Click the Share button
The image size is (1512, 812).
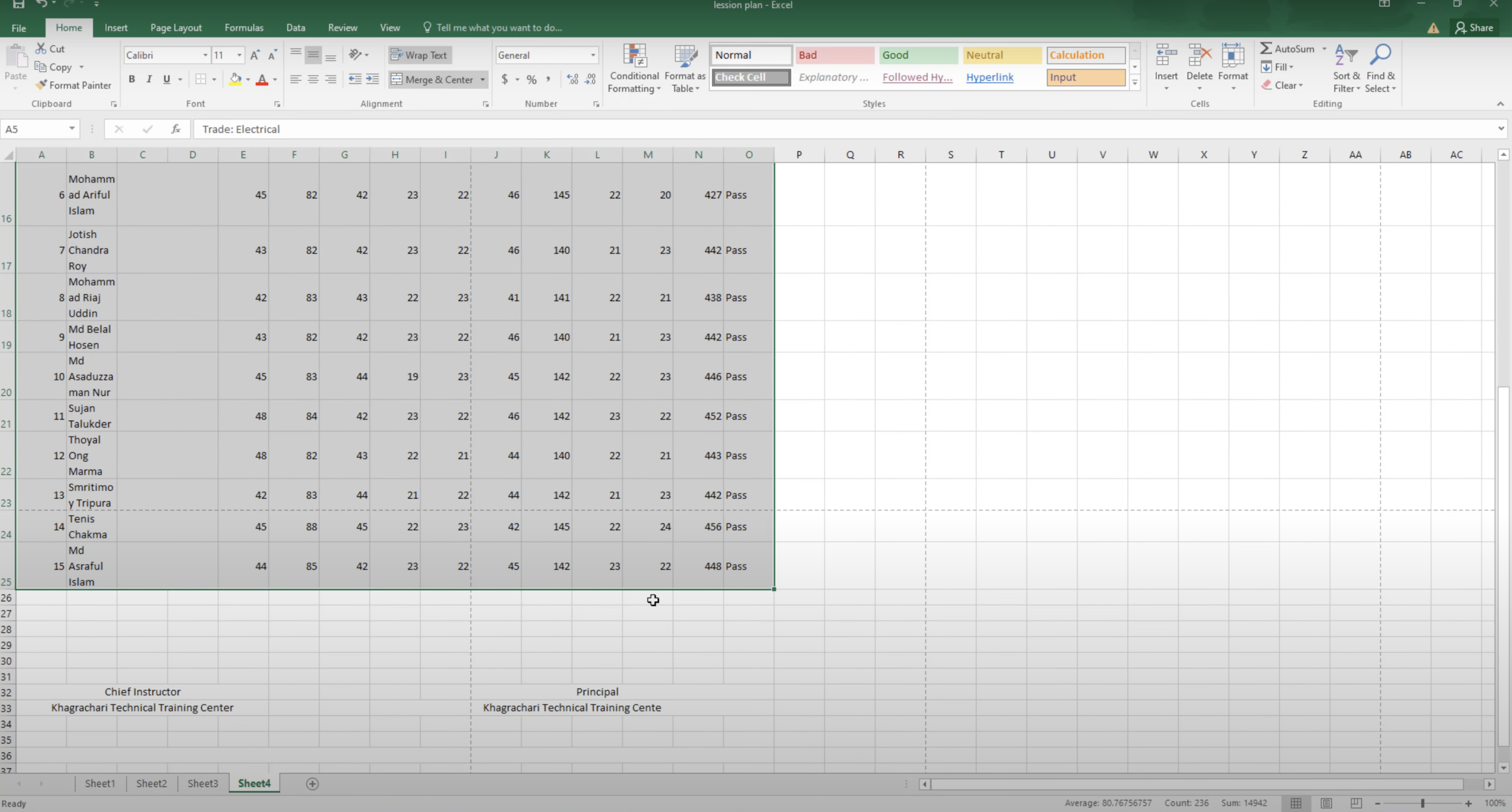click(x=1474, y=27)
